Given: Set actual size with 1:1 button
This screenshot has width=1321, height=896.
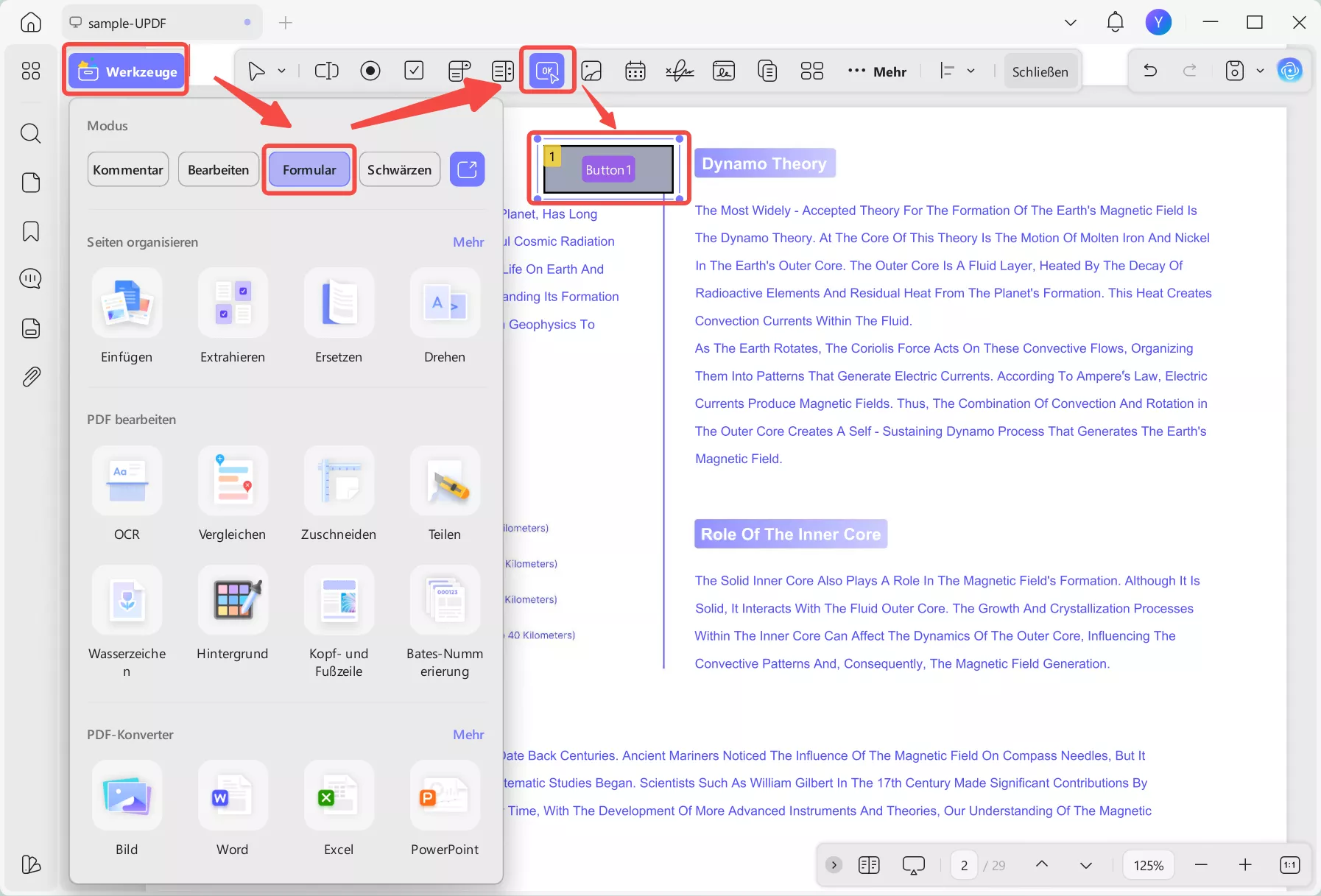Looking at the screenshot, I should (x=1290, y=864).
